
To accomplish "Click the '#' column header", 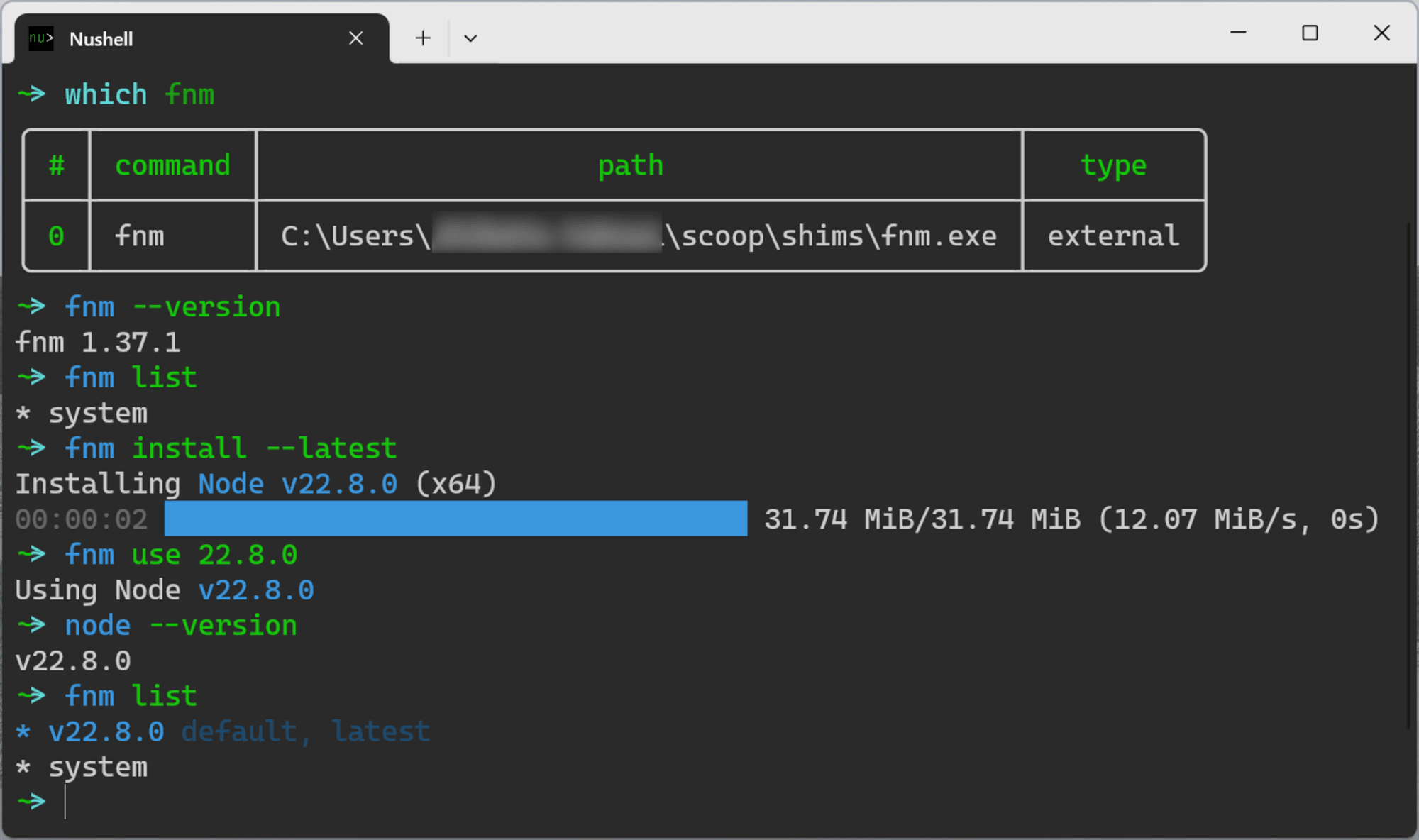I will coord(57,165).
